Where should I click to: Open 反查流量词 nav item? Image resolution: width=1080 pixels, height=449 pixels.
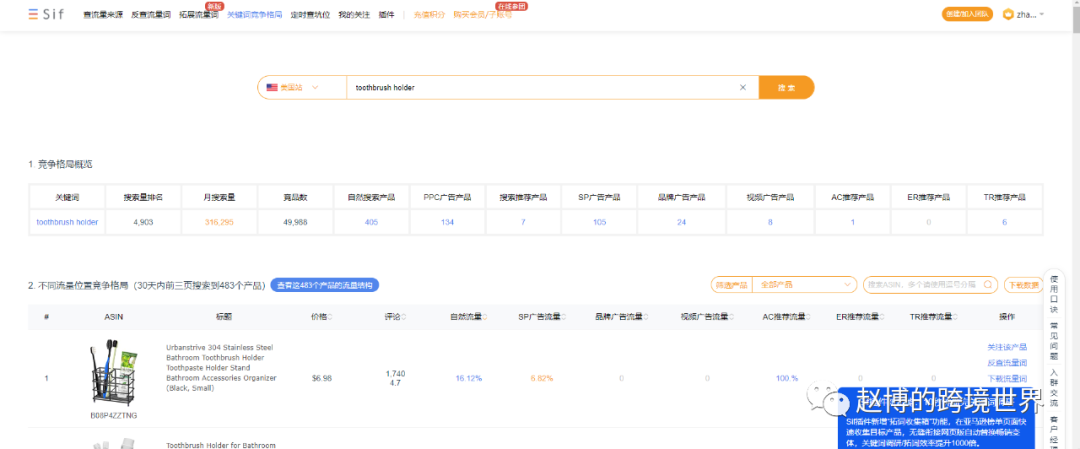[151, 14]
